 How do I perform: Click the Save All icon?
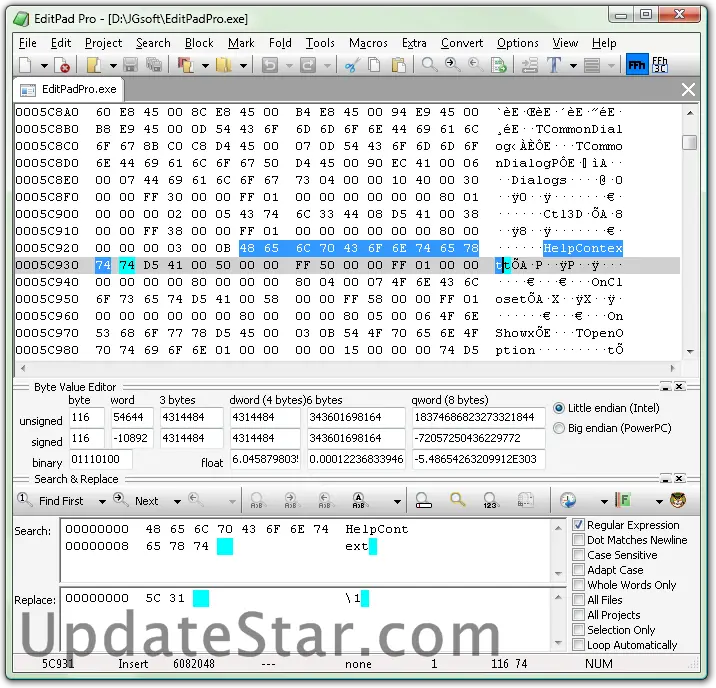(x=154, y=65)
